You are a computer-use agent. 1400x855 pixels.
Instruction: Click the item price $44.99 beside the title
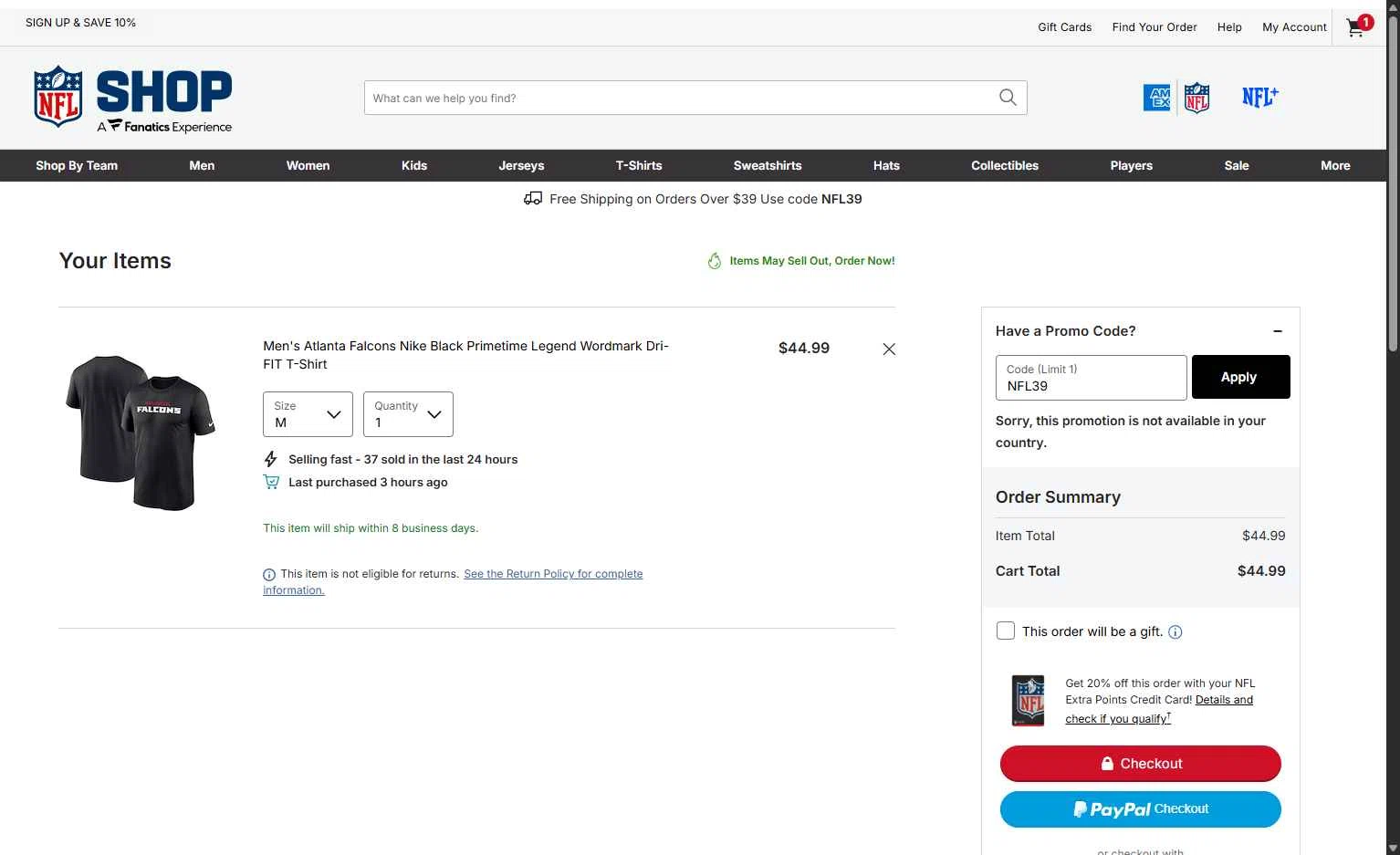[x=804, y=348]
